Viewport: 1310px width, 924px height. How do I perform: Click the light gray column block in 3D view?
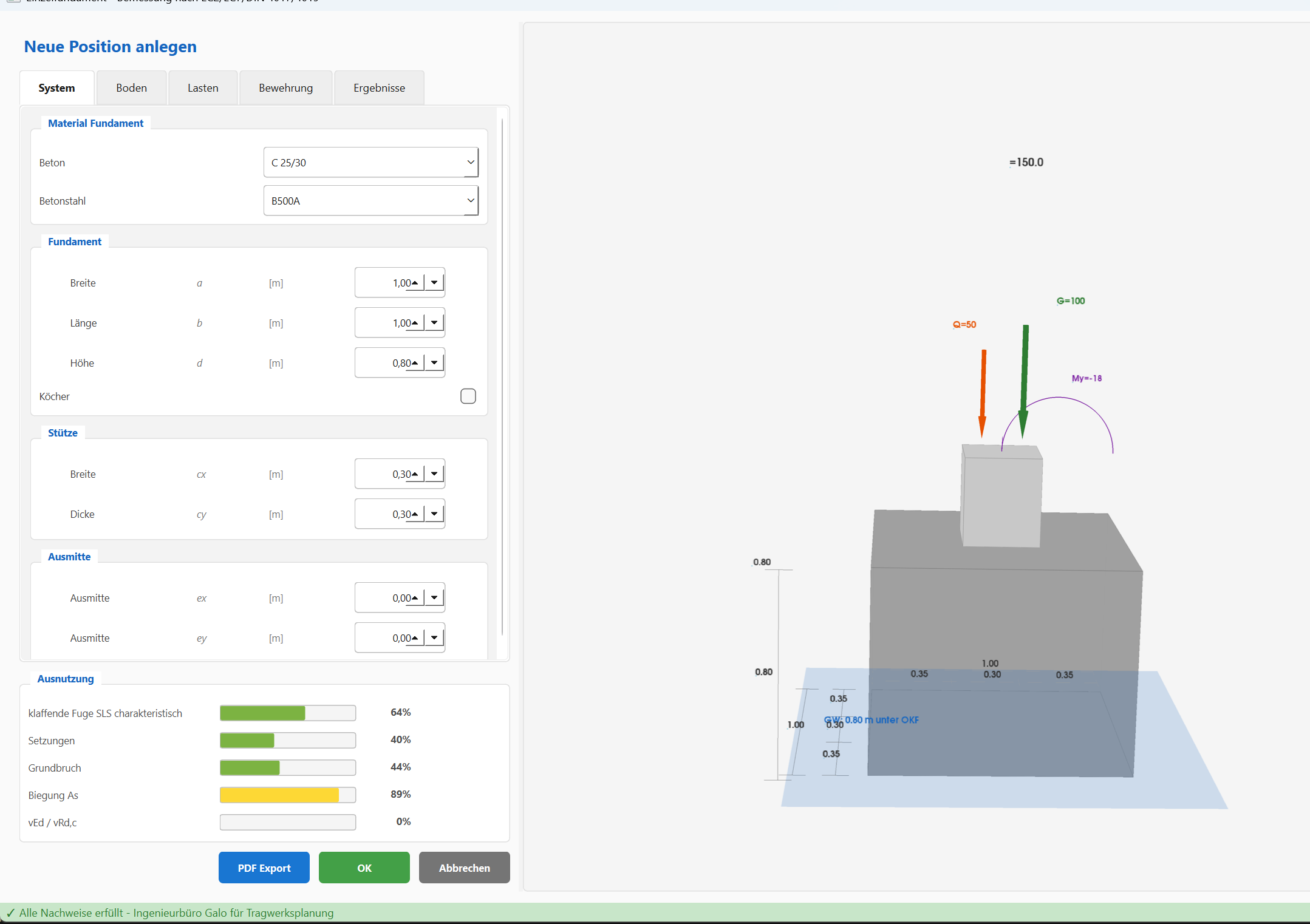click(1001, 495)
